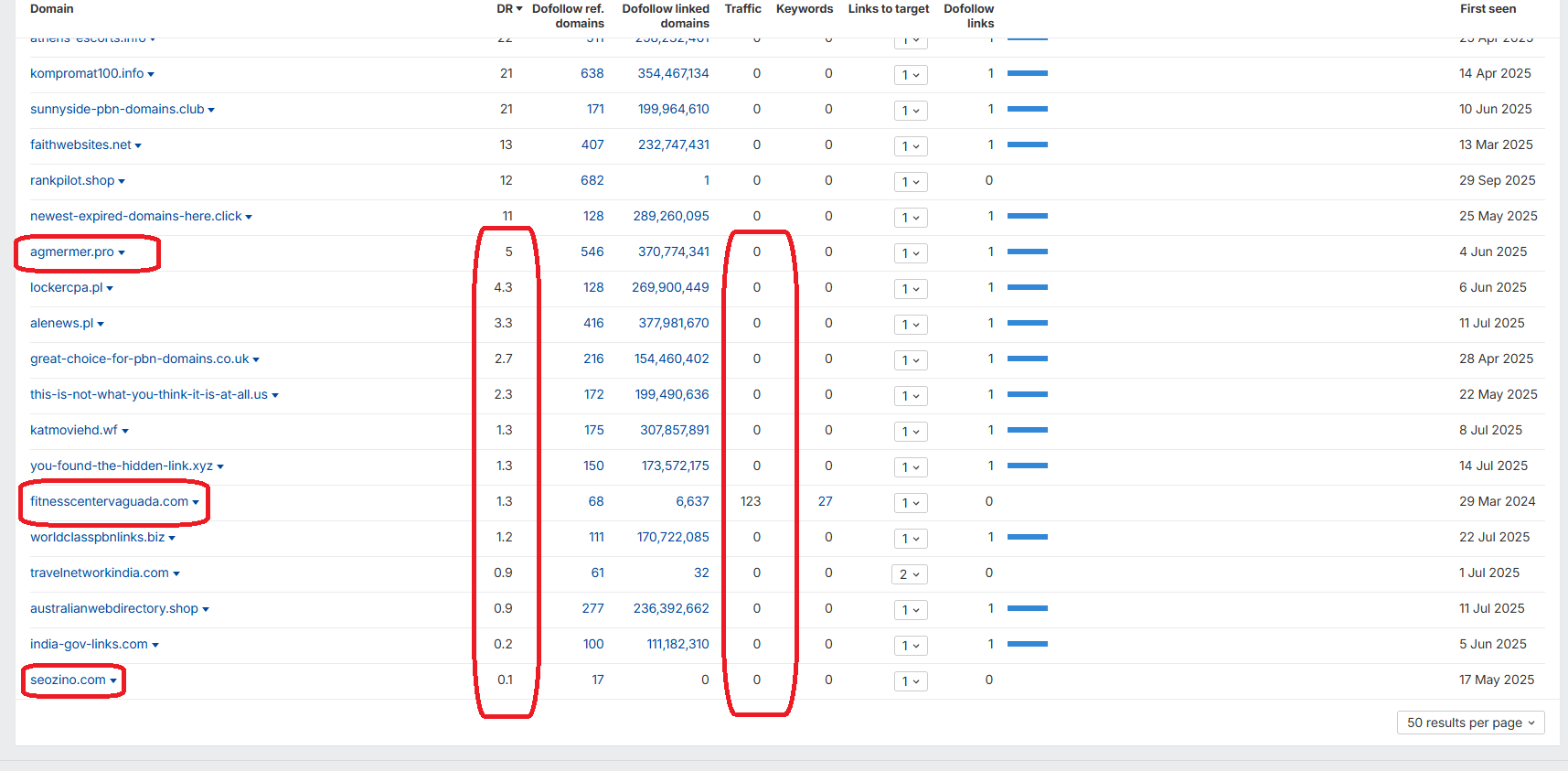Open Links to target dropdown for travelnetworkindia.com
The image size is (1568, 771).
tap(910, 574)
